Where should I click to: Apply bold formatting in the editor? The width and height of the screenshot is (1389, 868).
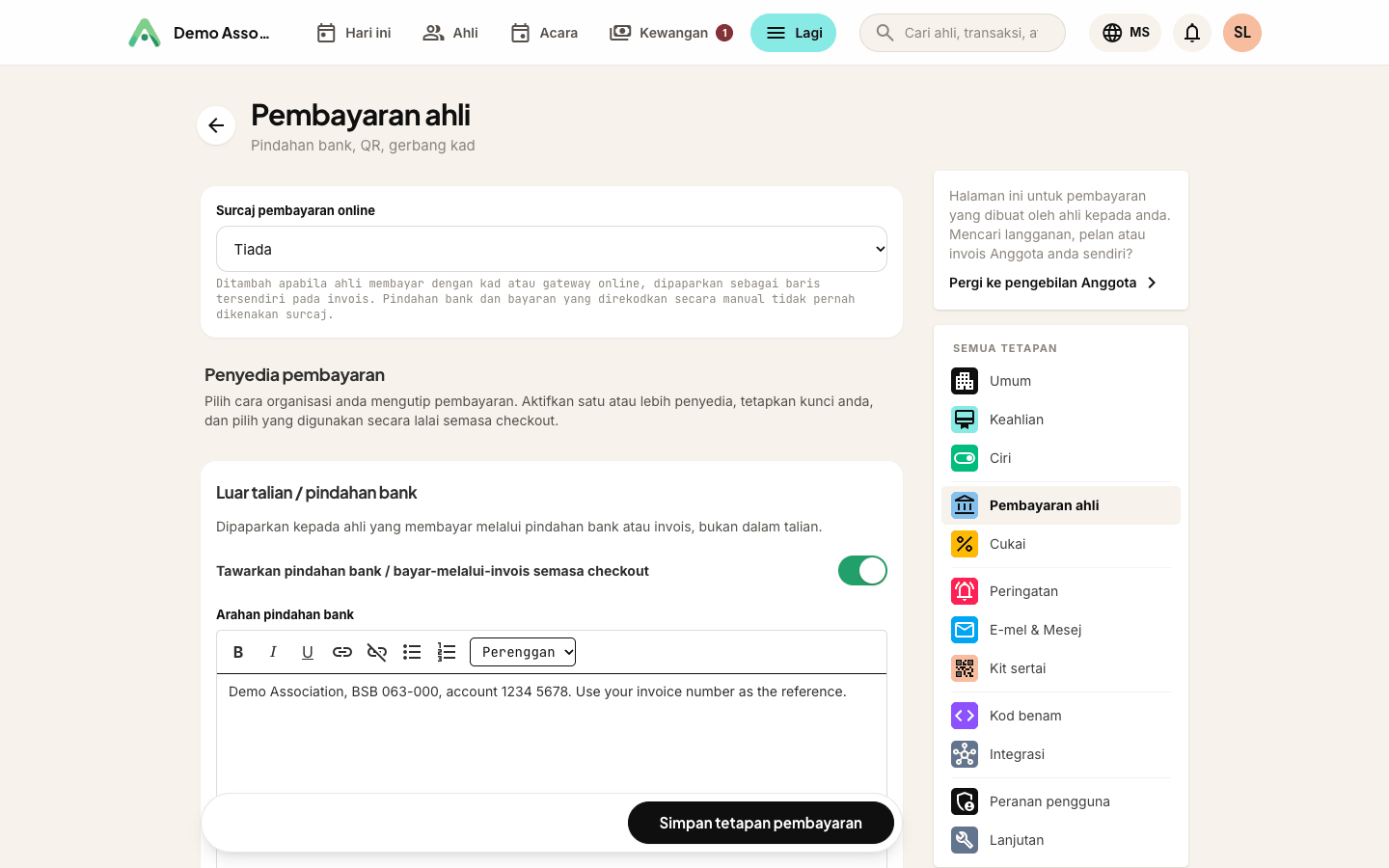pyautogui.click(x=238, y=652)
